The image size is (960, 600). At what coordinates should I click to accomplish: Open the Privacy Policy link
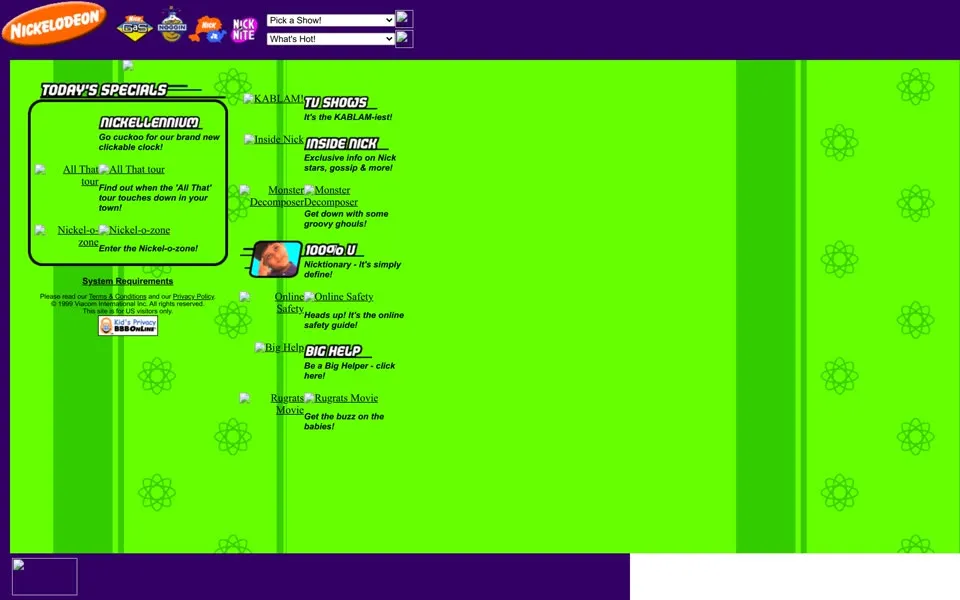(193, 296)
